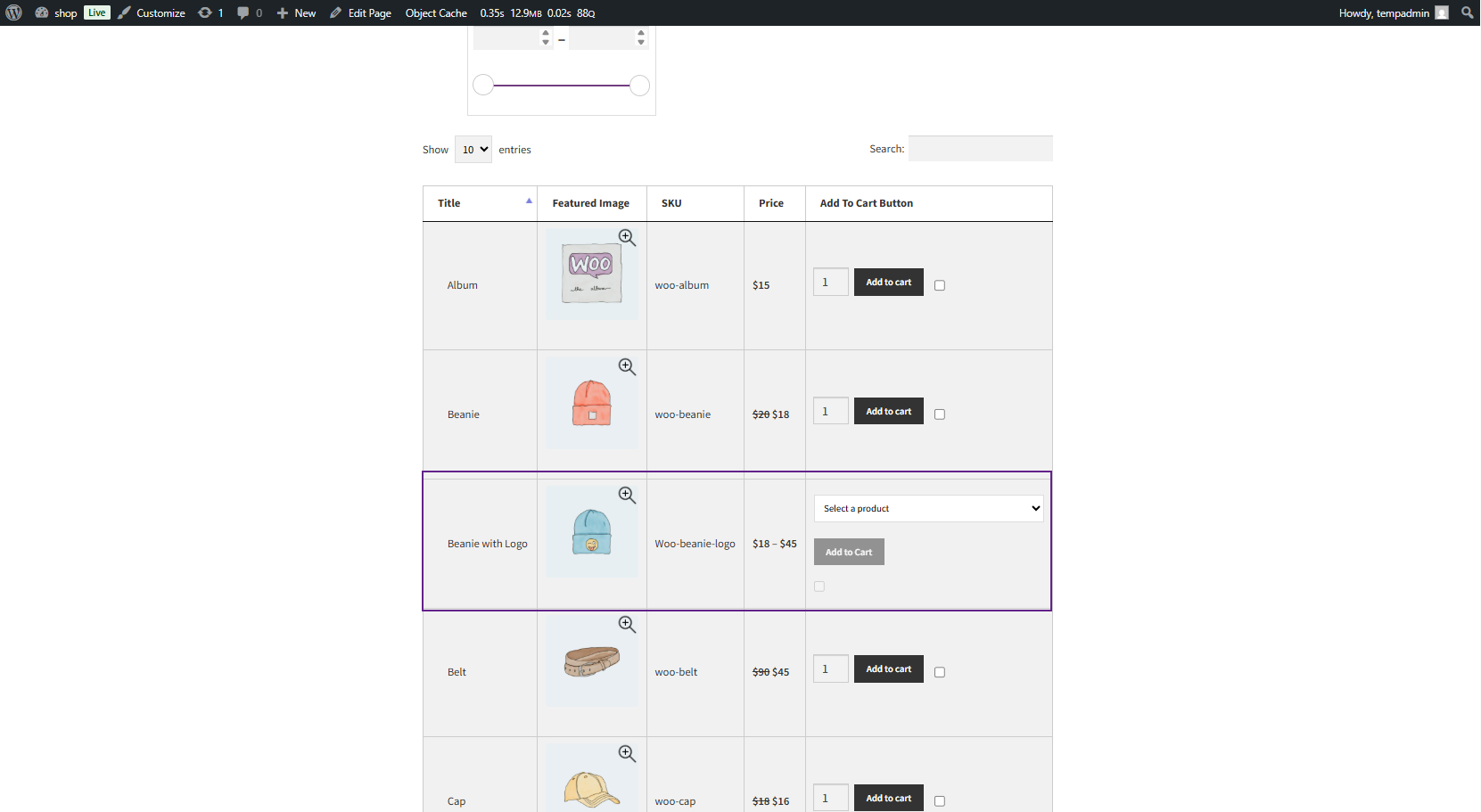Click Add To Cart Button header
1481x812 pixels.
pyautogui.click(x=929, y=203)
